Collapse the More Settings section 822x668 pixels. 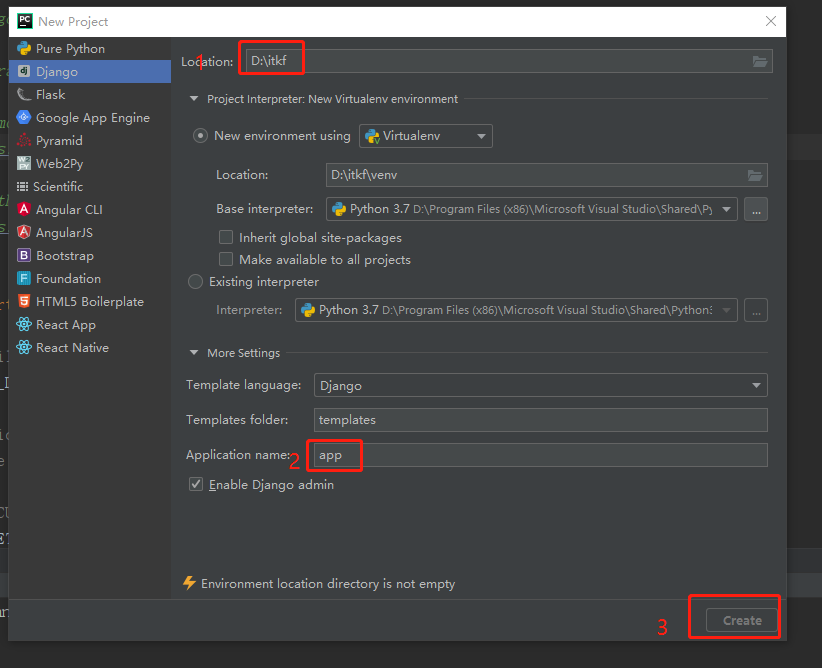[194, 352]
